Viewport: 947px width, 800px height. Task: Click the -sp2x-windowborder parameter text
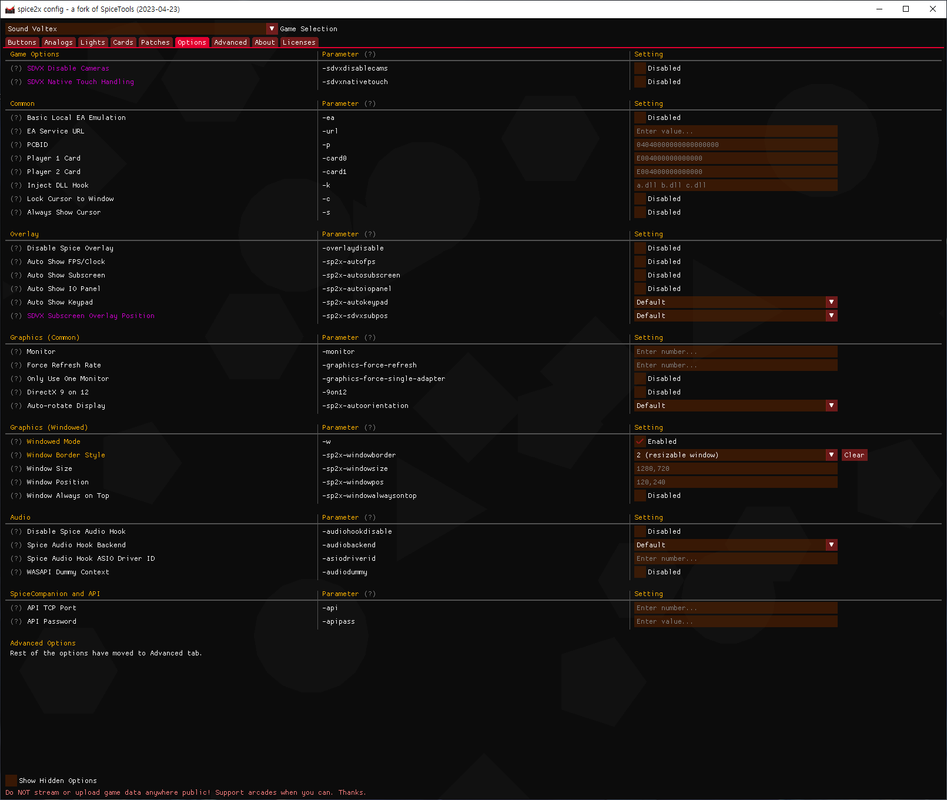(x=359, y=455)
